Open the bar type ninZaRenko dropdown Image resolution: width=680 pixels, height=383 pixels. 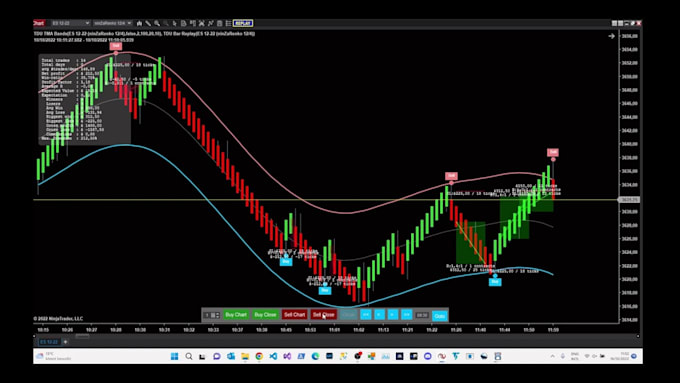[x=112, y=23]
